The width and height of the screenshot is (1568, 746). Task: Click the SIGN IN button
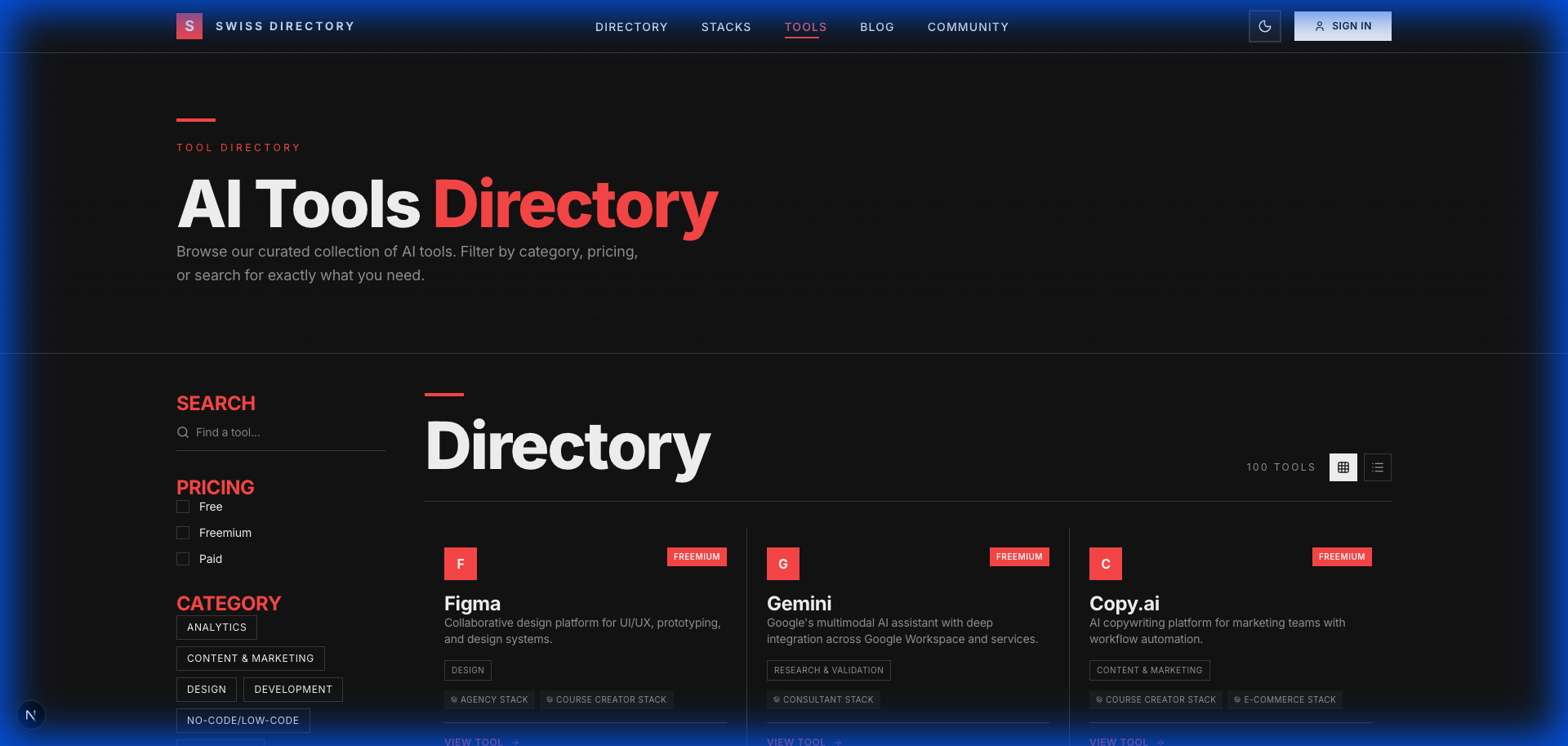(1342, 25)
